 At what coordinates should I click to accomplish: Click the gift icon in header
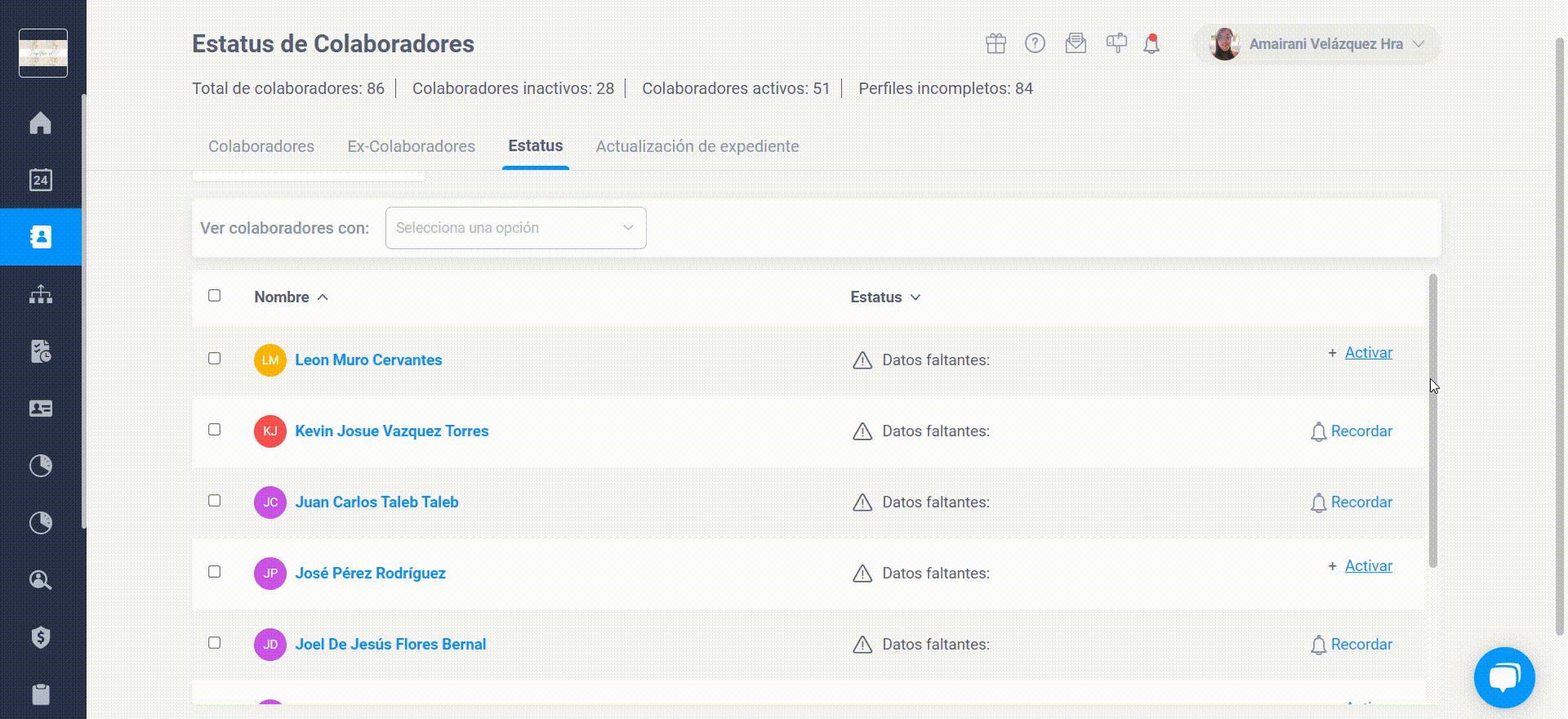click(996, 43)
